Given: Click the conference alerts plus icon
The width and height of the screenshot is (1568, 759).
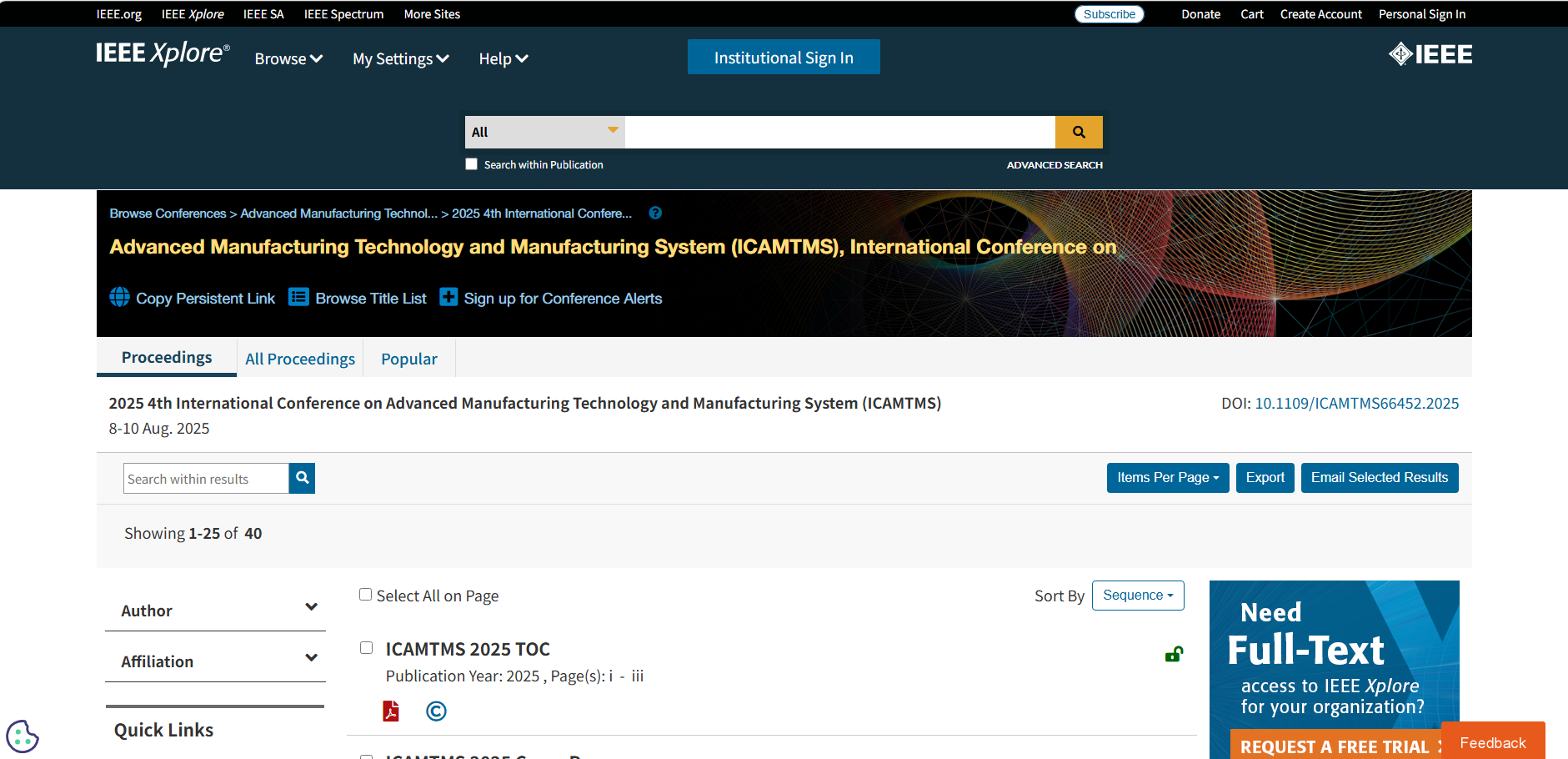Looking at the screenshot, I should pos(448,298).
